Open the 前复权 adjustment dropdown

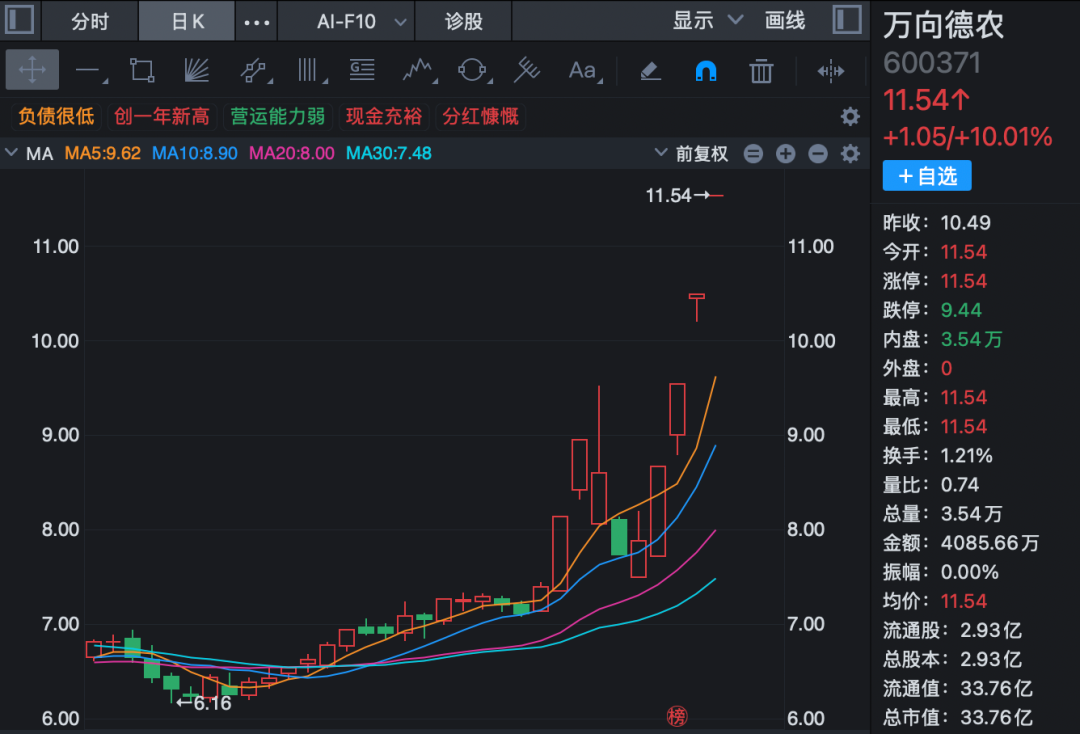(x=692, y=153)
